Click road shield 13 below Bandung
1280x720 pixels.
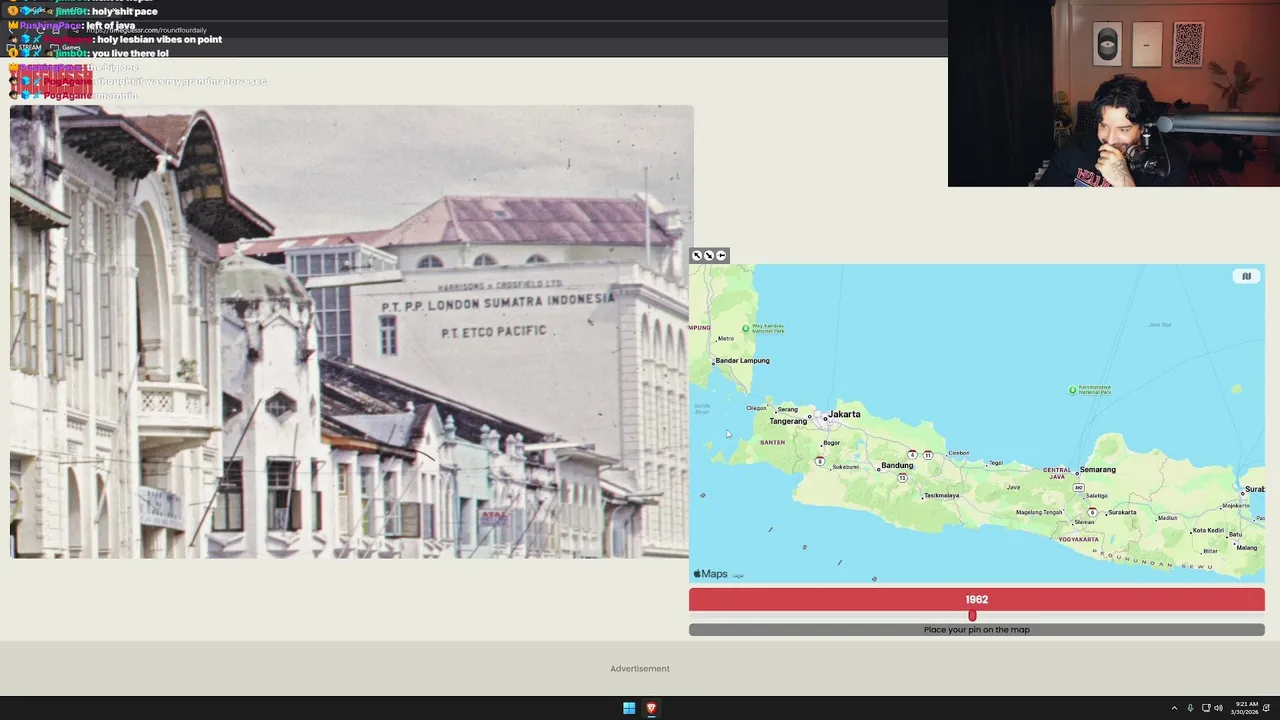point(902,478)
